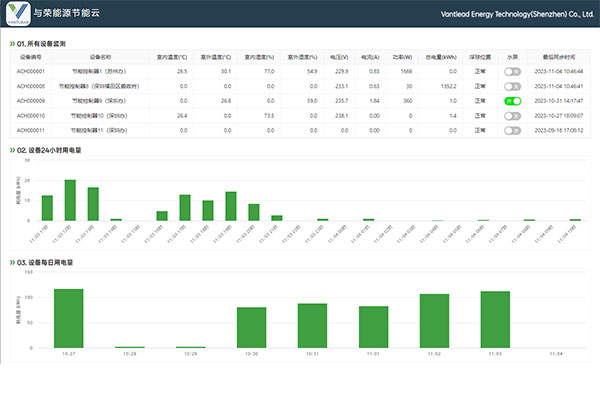This screenshot has height=400, width=600.
Task: Click the Vantlead Energy Technology company name
Action: tap(517, 15)
